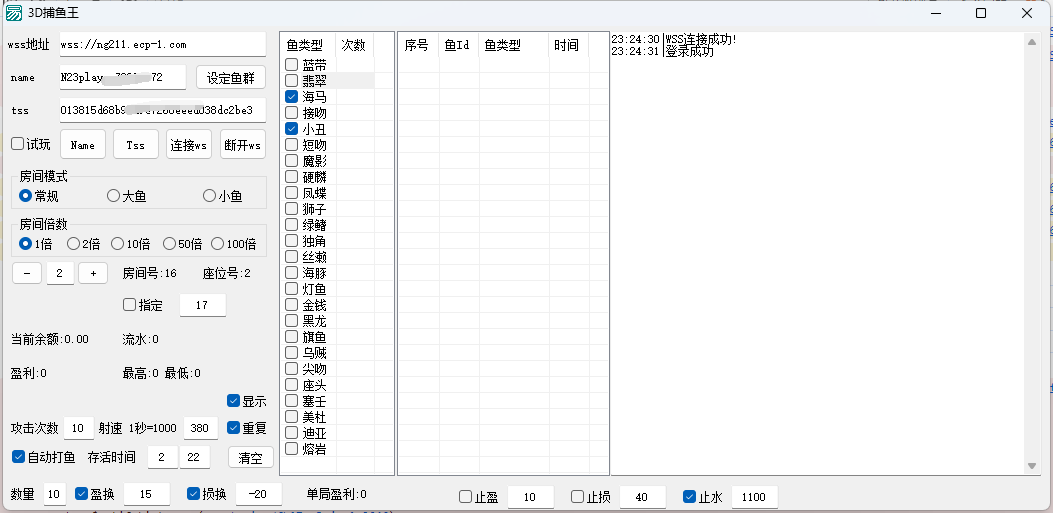Image resolution: width=1053 pixels, height=513 pixels.
Task: Uncheck the 海马 fish type checkbox
Action: pos(291,97)
